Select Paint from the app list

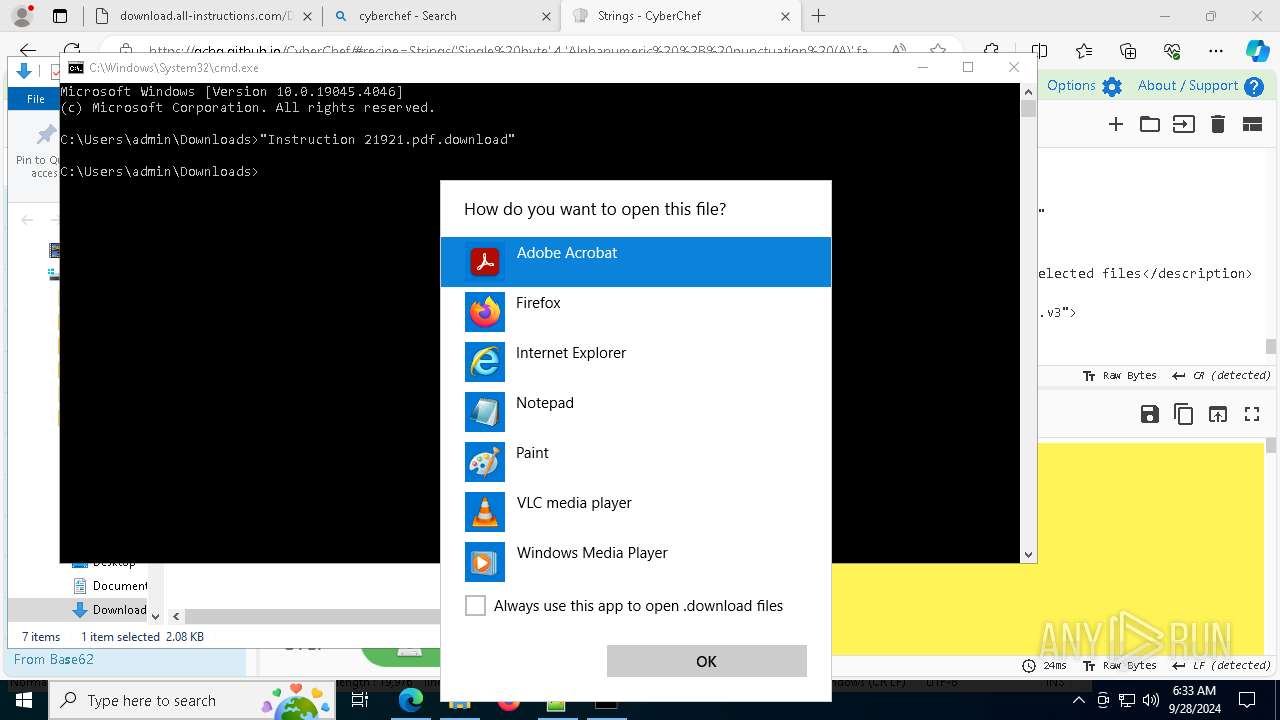pyautogui.click(x=636, y=462)
